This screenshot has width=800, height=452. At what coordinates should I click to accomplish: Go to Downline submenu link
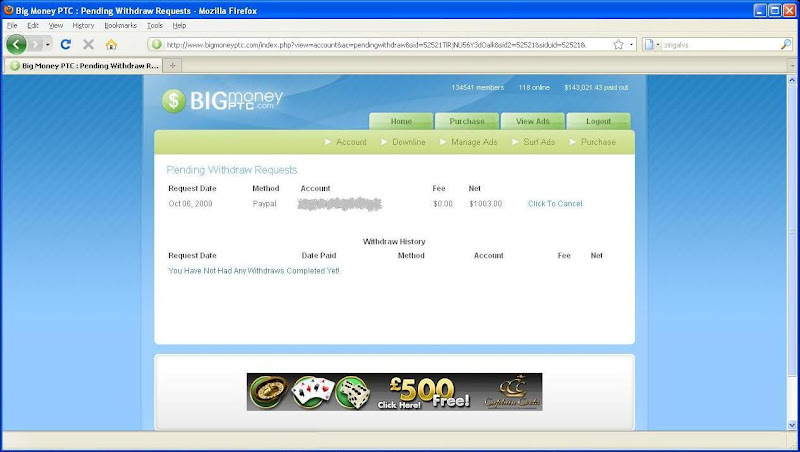(x=409, y=142)
